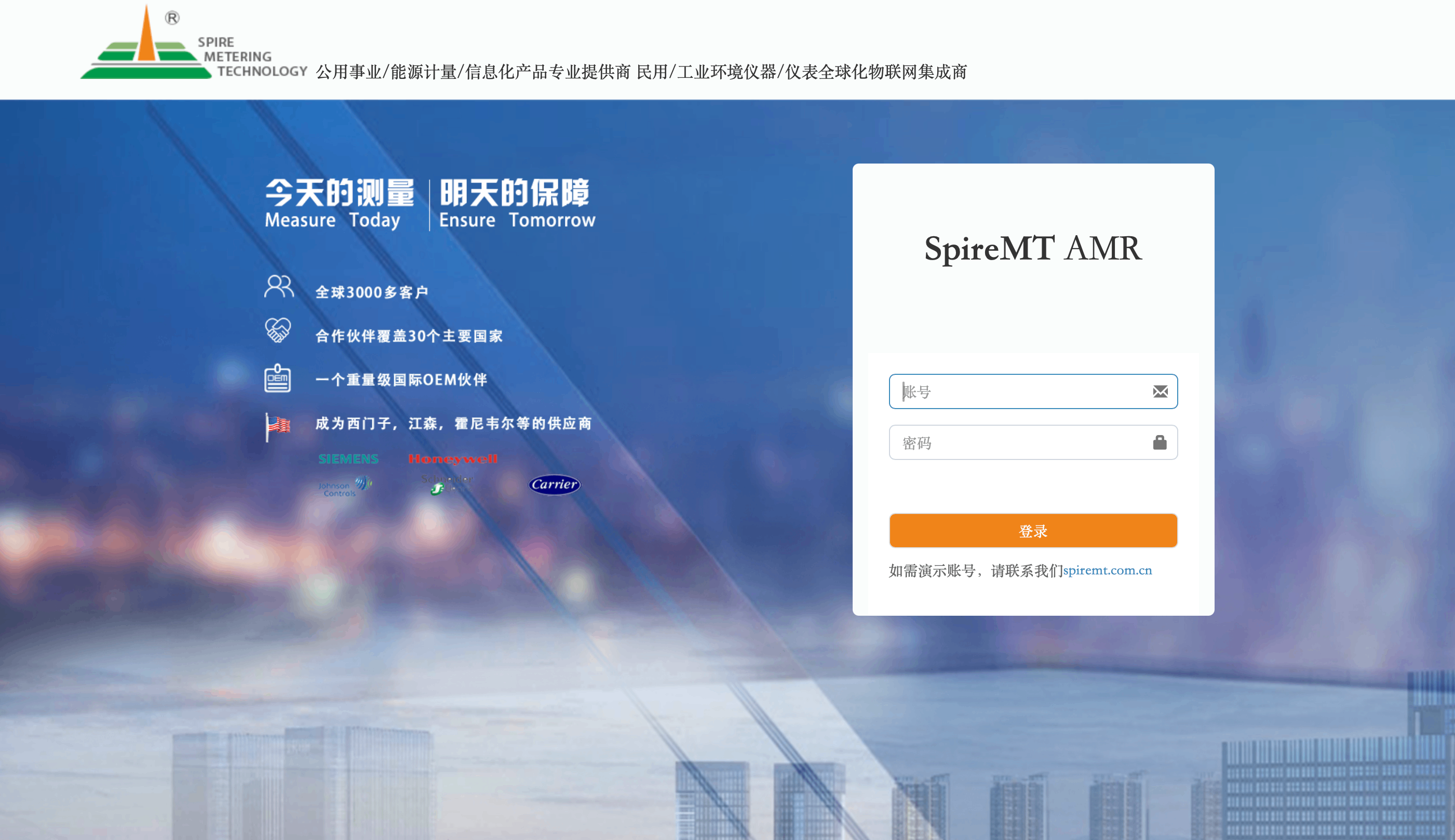Screen dimensions: 1455x840
Task: Click the SpireMT AMR title heading
Action: 1033,249
